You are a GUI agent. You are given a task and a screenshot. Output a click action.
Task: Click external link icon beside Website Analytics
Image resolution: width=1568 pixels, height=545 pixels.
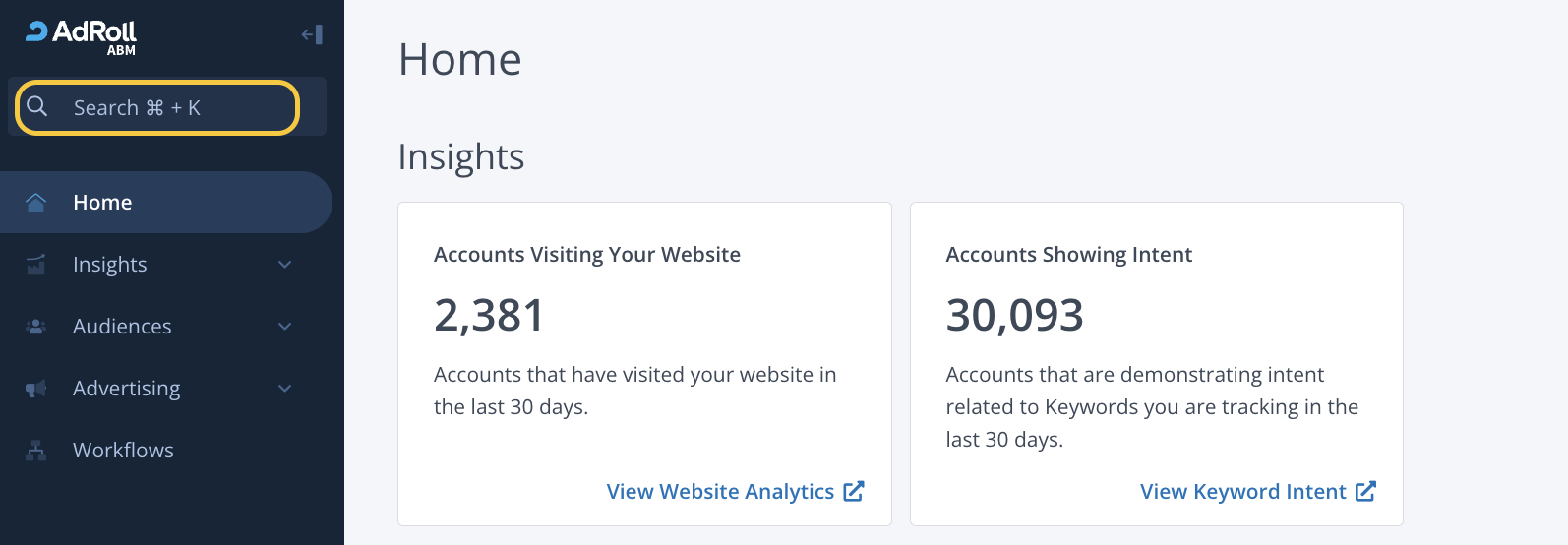(x=854, y=491)
